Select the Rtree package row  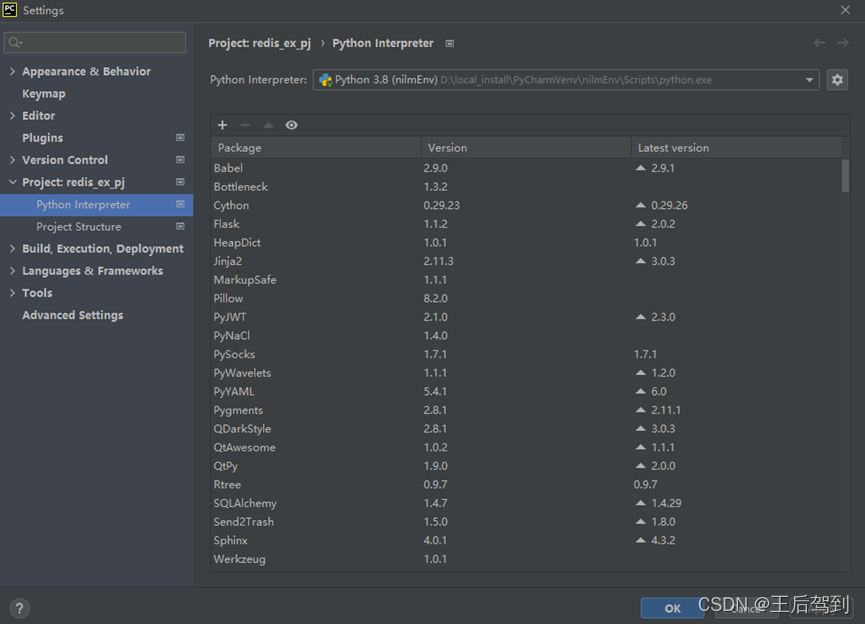coord(527,484)
